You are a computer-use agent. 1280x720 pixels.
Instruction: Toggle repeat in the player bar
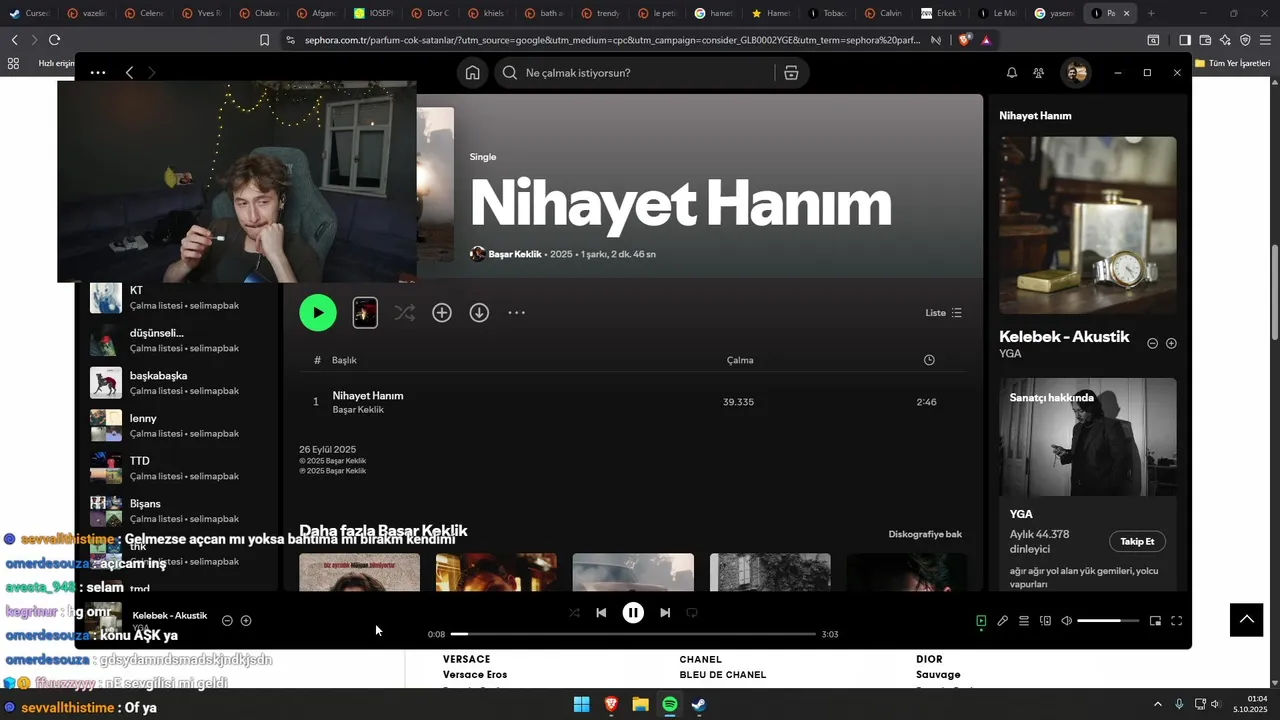click(x=692, y=613)
